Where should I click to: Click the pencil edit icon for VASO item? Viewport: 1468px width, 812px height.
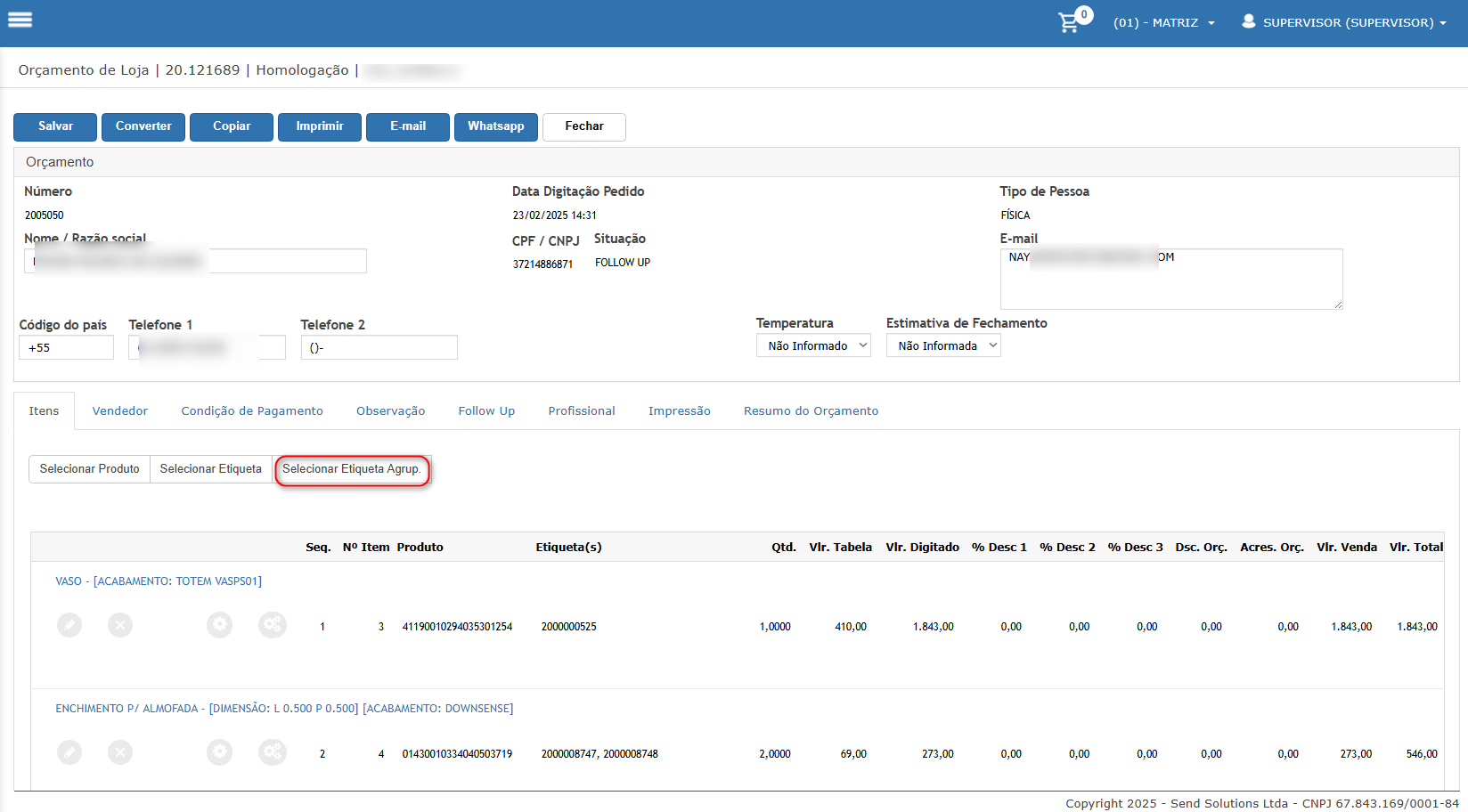coord(69,625)
